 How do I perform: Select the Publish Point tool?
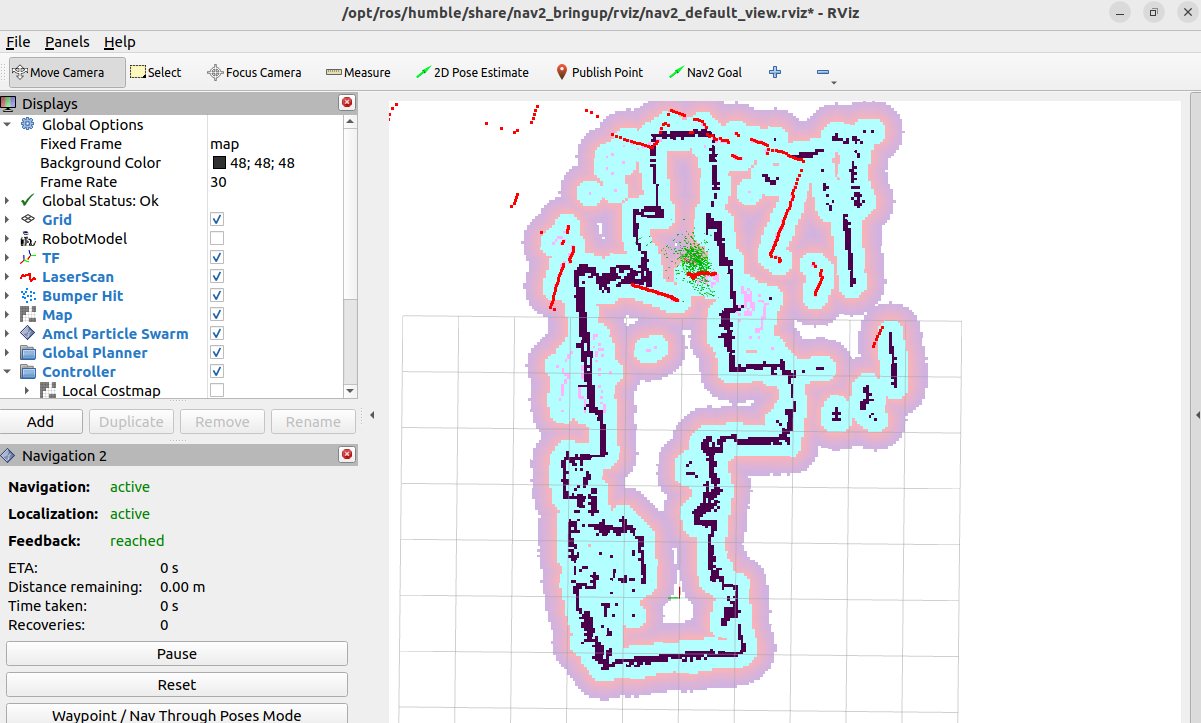599,72
